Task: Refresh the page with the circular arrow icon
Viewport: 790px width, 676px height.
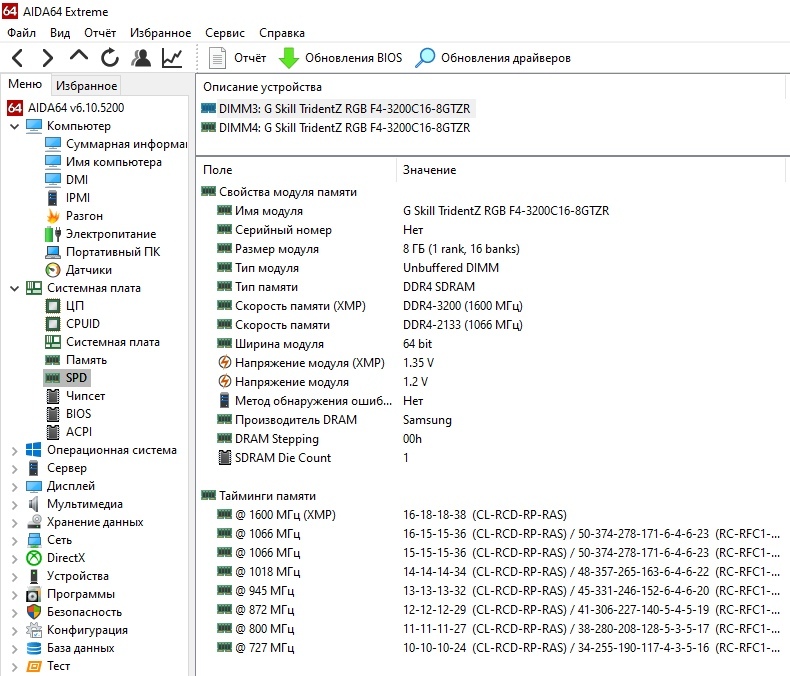Action: pos(109,58)
